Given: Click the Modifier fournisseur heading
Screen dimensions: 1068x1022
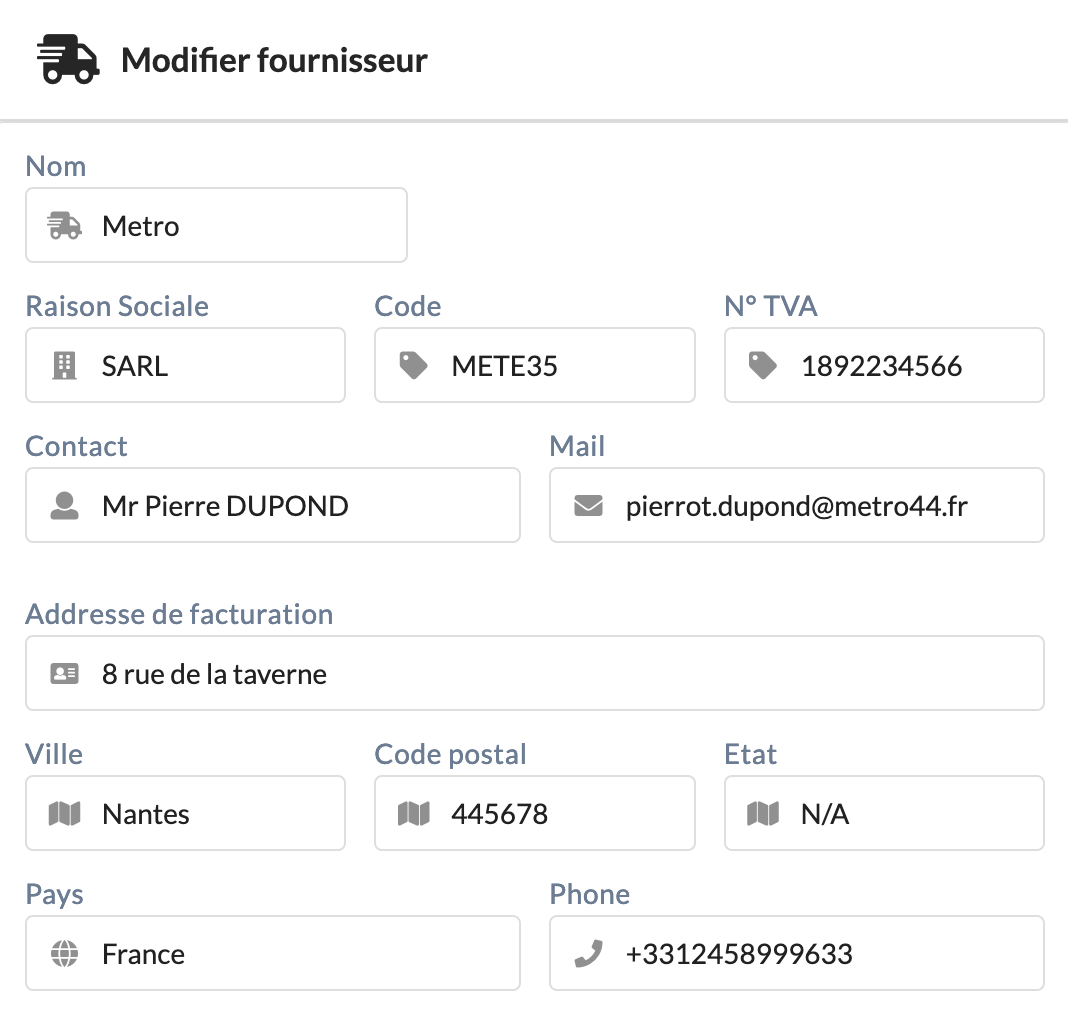Looking at the screenshot, I should tap(274, 60).
